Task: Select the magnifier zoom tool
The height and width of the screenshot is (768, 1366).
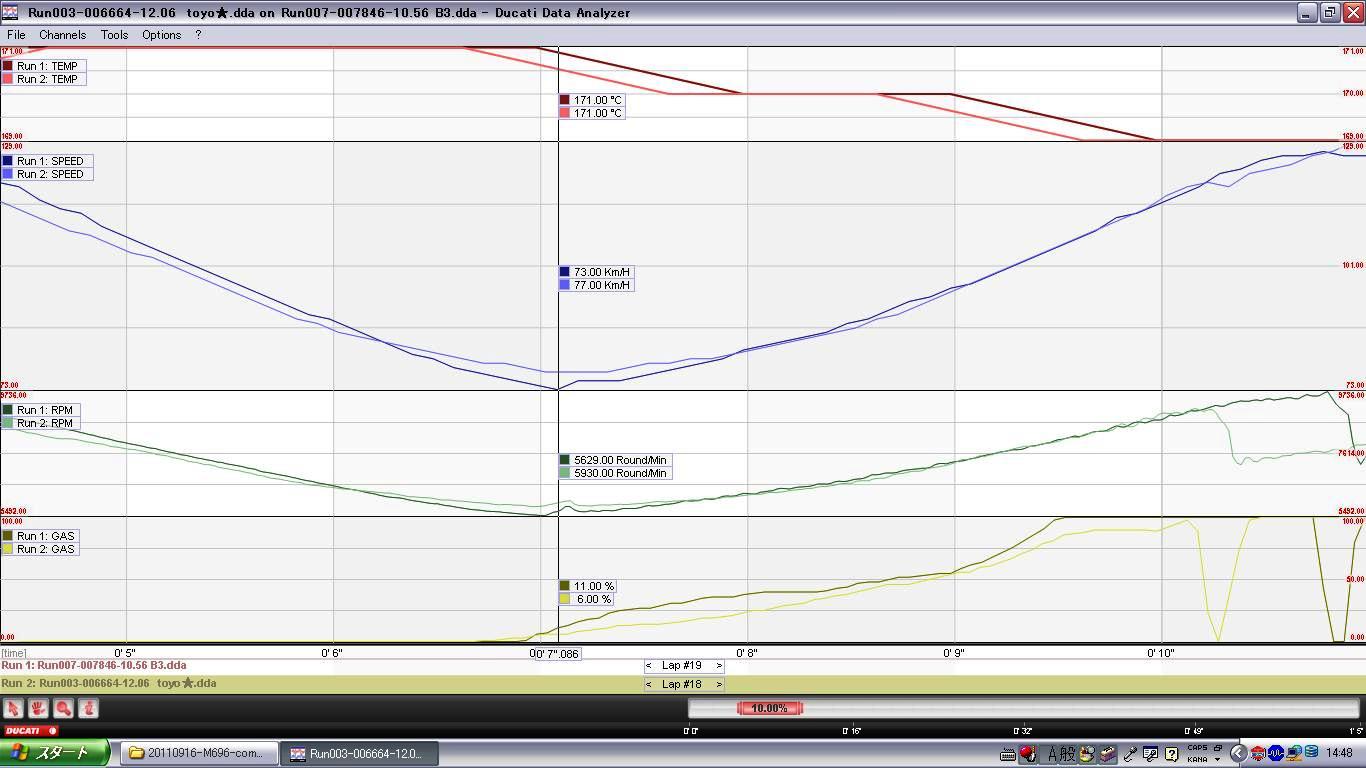Action: click(x=63, y=708)
